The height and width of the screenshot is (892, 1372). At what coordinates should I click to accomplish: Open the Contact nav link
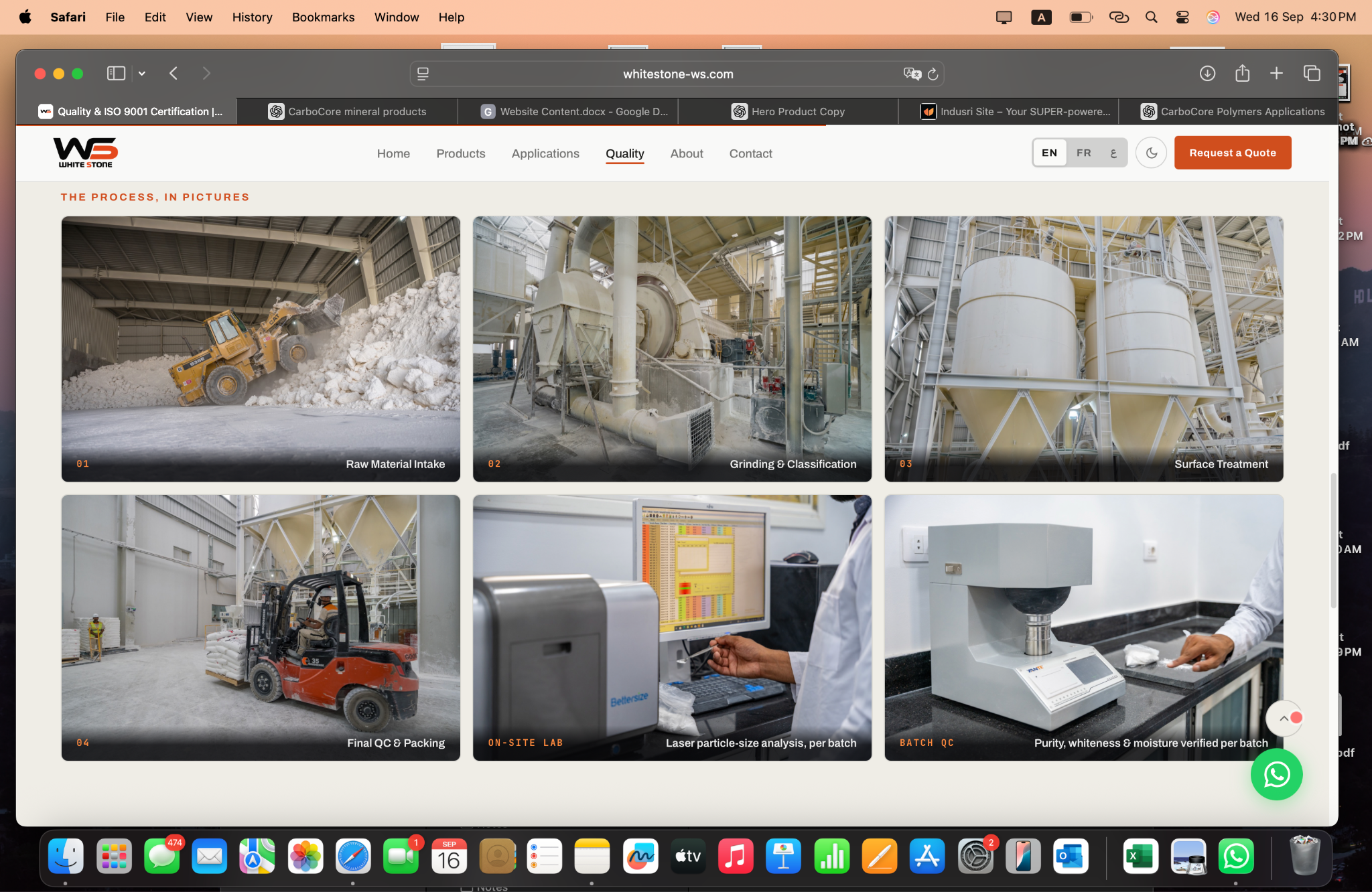750,153
